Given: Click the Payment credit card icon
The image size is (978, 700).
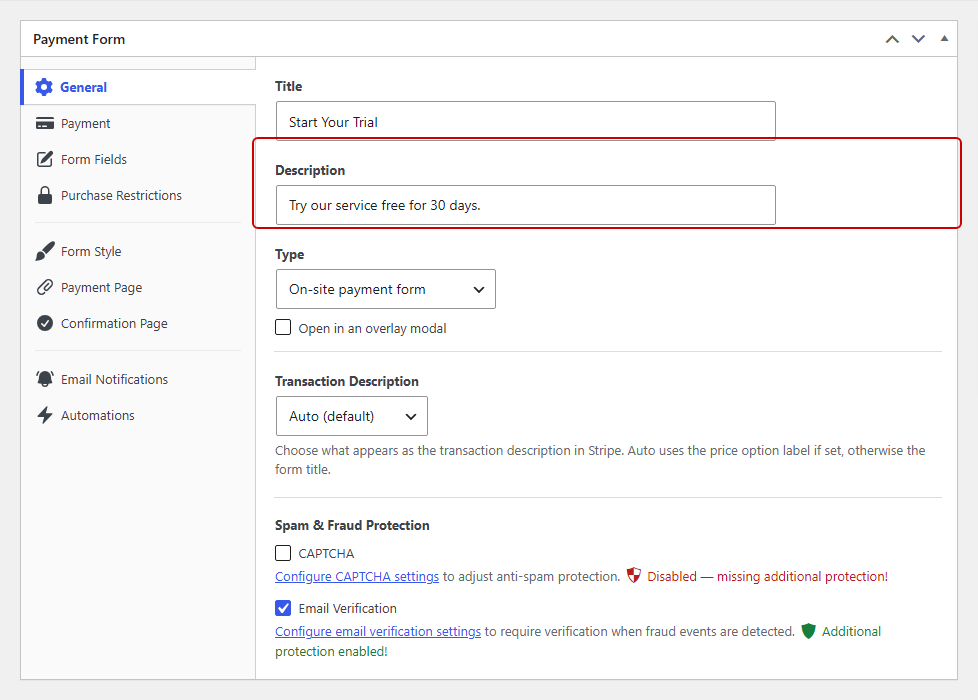Looking at the screenshot, I should coord(45,123).
